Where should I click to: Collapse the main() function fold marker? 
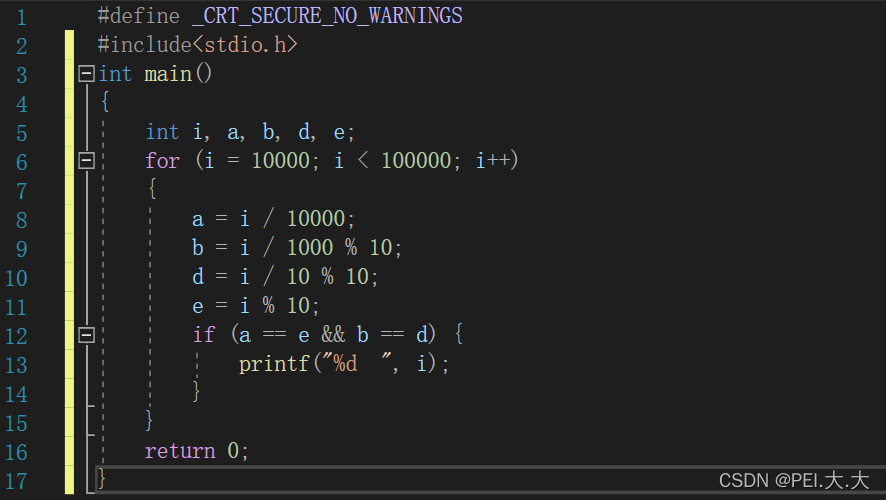86,73
